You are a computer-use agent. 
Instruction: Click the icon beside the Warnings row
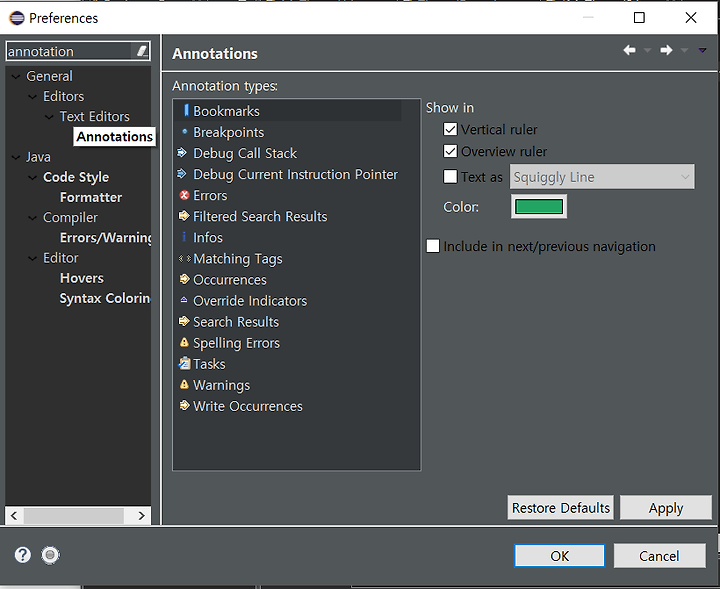[x=184, y=385]
